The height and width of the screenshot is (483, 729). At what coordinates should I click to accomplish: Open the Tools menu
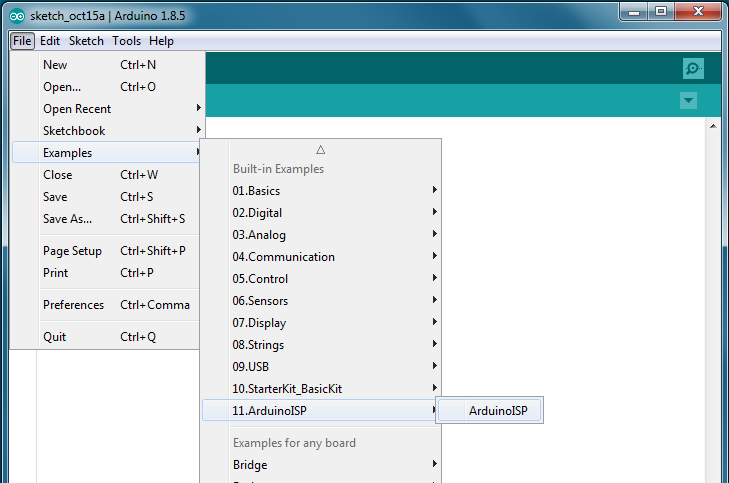click(126, 41)
